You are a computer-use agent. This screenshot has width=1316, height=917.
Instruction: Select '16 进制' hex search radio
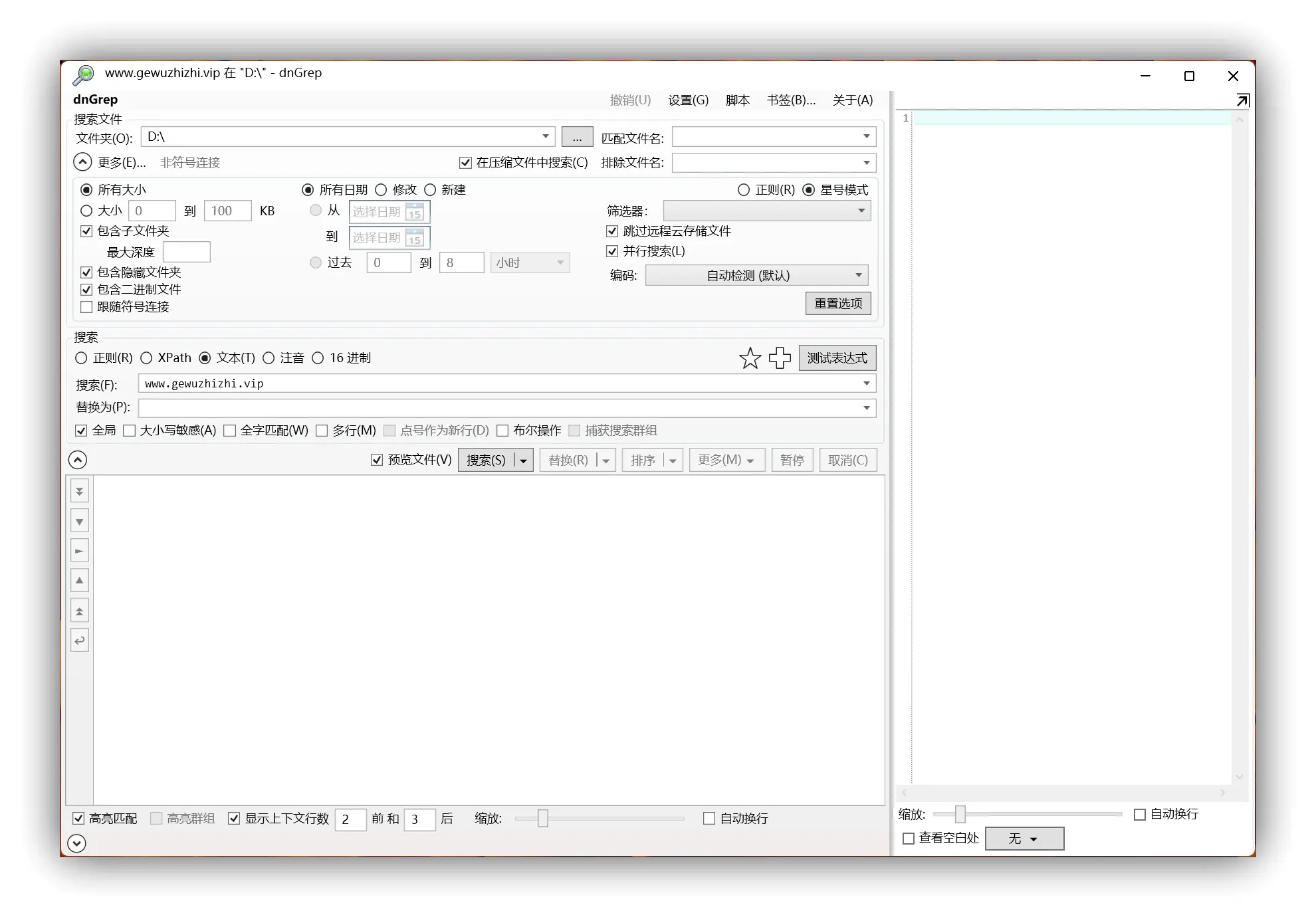tap(318, 358)
